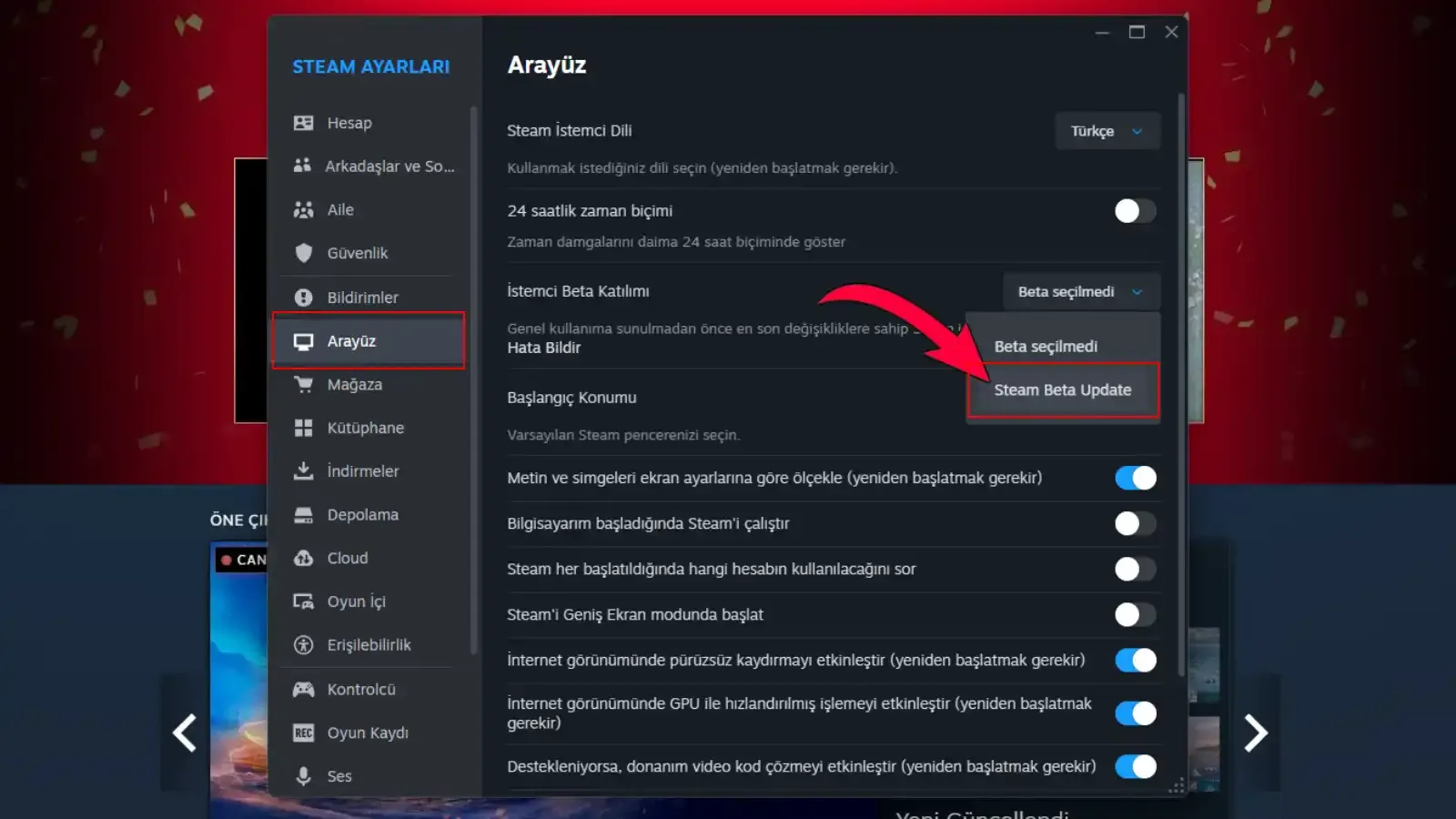Click the Bildirimler notifications icon
Viewport: 1456px width, 819px height.
point(304,297)
